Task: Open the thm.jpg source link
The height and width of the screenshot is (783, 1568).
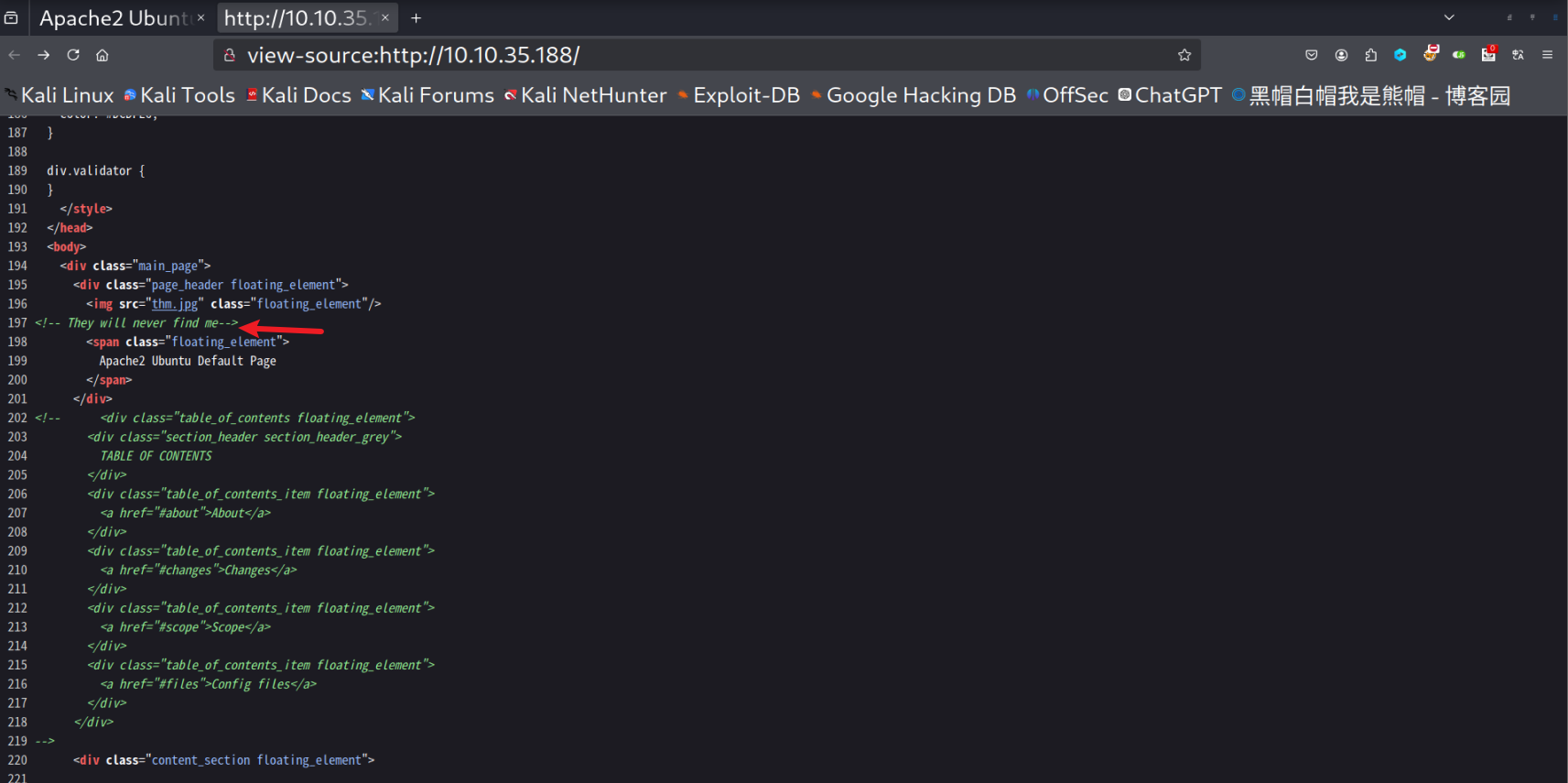Action: point(174,304)
